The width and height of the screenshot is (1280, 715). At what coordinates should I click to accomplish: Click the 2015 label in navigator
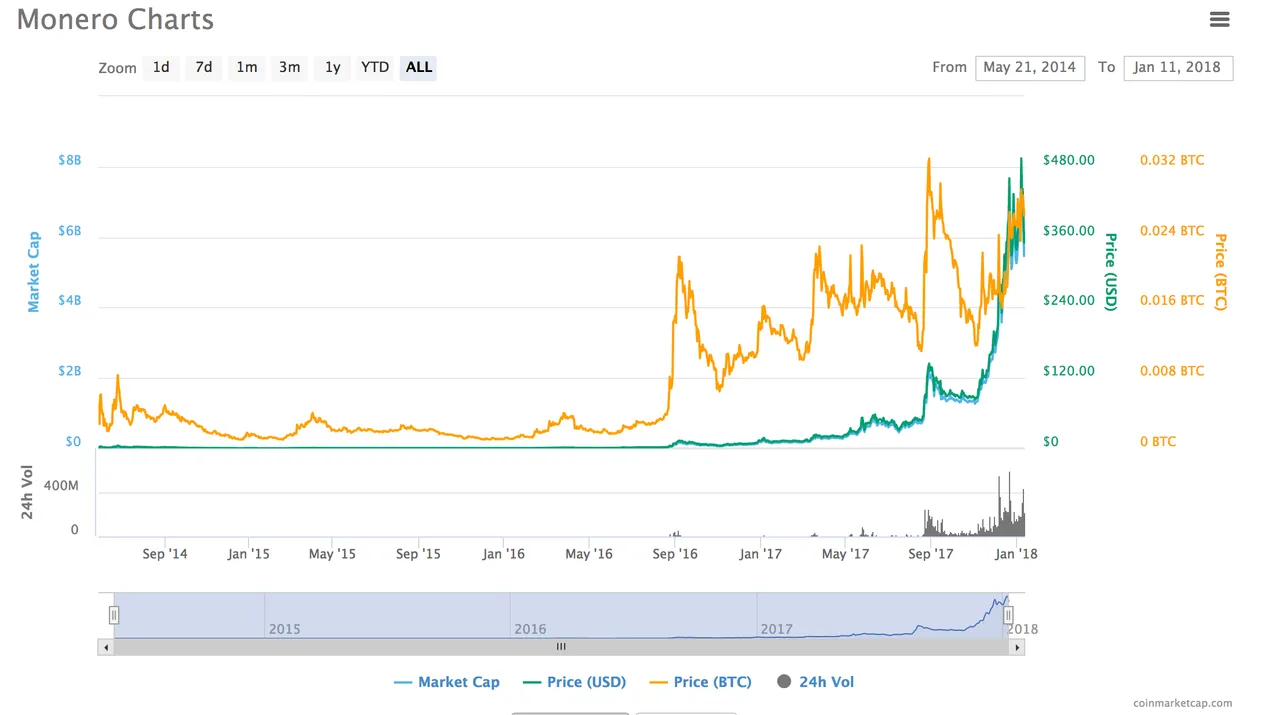(284, 629)
